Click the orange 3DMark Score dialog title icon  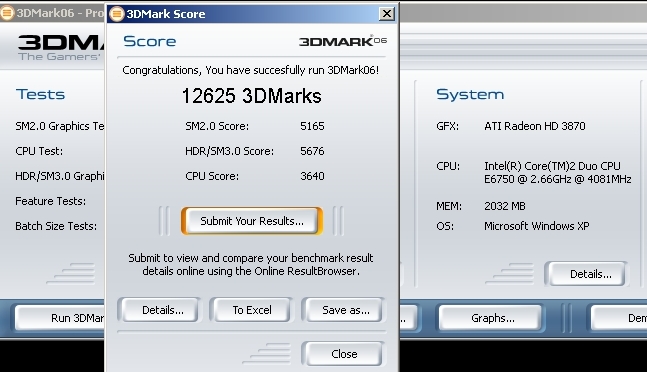(x=117, y=14)
